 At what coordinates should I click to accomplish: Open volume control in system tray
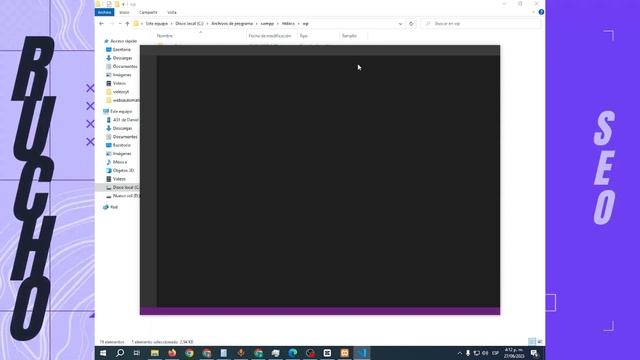tap(485, 353)
